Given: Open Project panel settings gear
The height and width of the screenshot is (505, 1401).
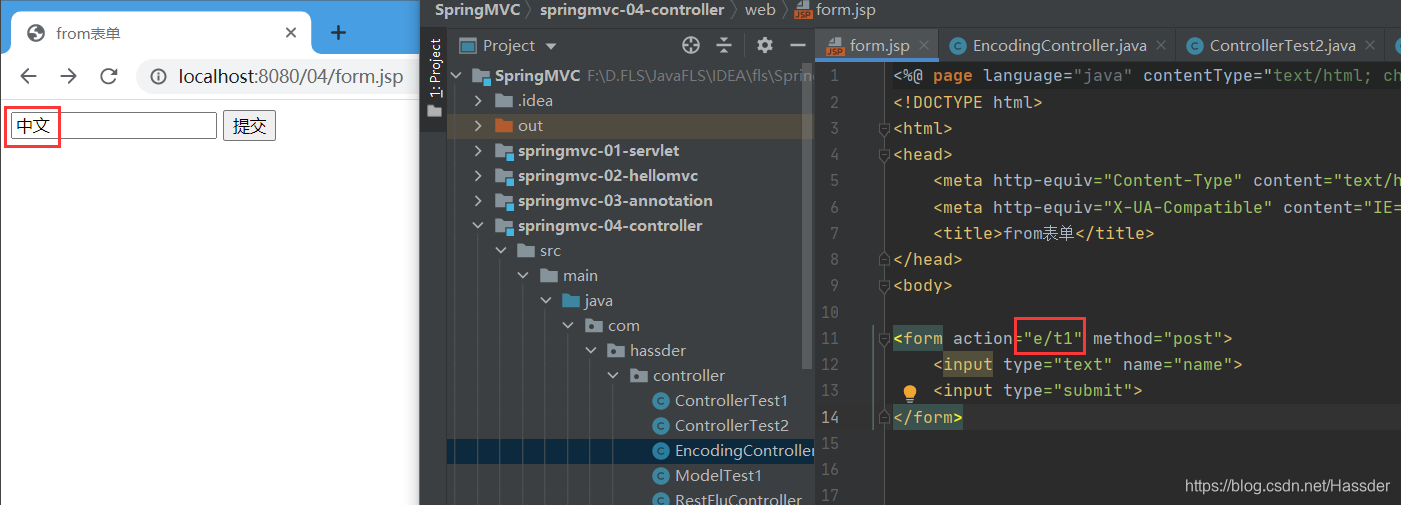Looking at the screenshot, I should pyautogui.click(x=765, y=45).
